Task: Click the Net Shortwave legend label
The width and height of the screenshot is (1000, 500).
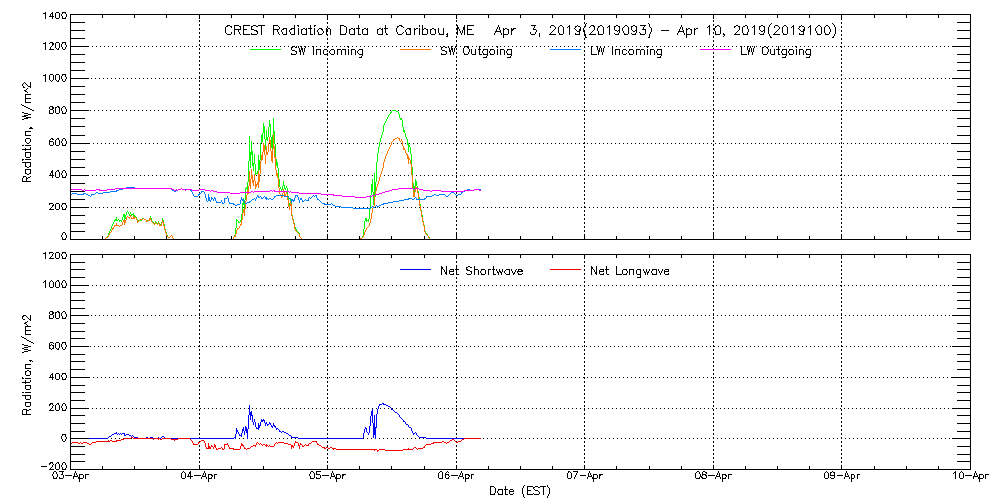Action: 481,271
